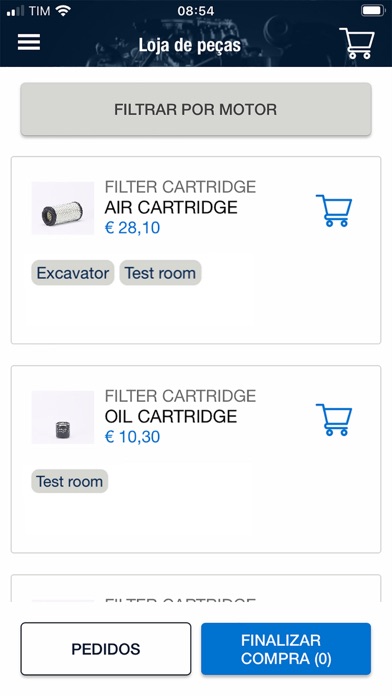The image size is (392, 696).
Task: Tap the € 10,30 price
Action: pos(132,437)
